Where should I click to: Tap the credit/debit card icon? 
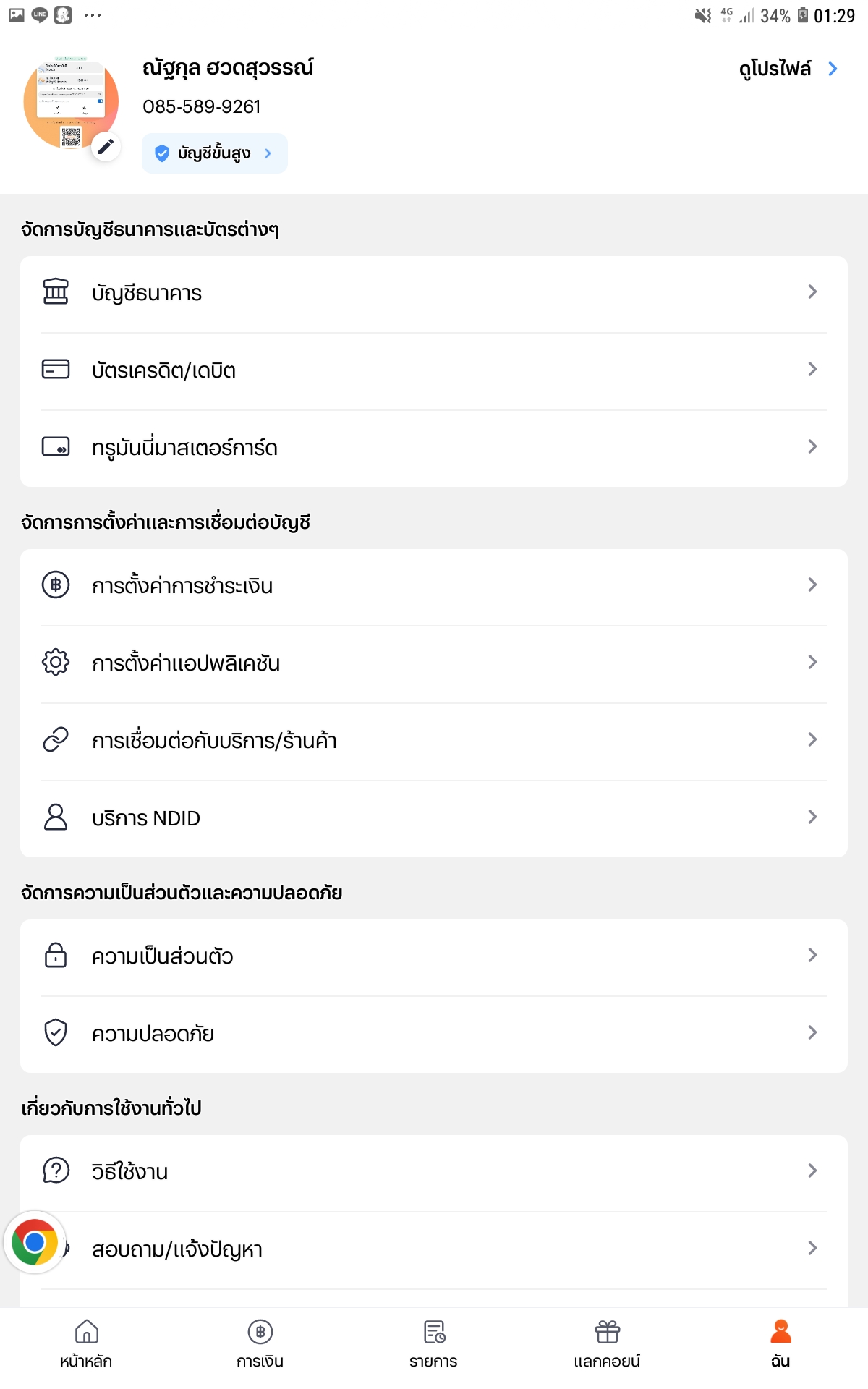click(x=56, y=370)
